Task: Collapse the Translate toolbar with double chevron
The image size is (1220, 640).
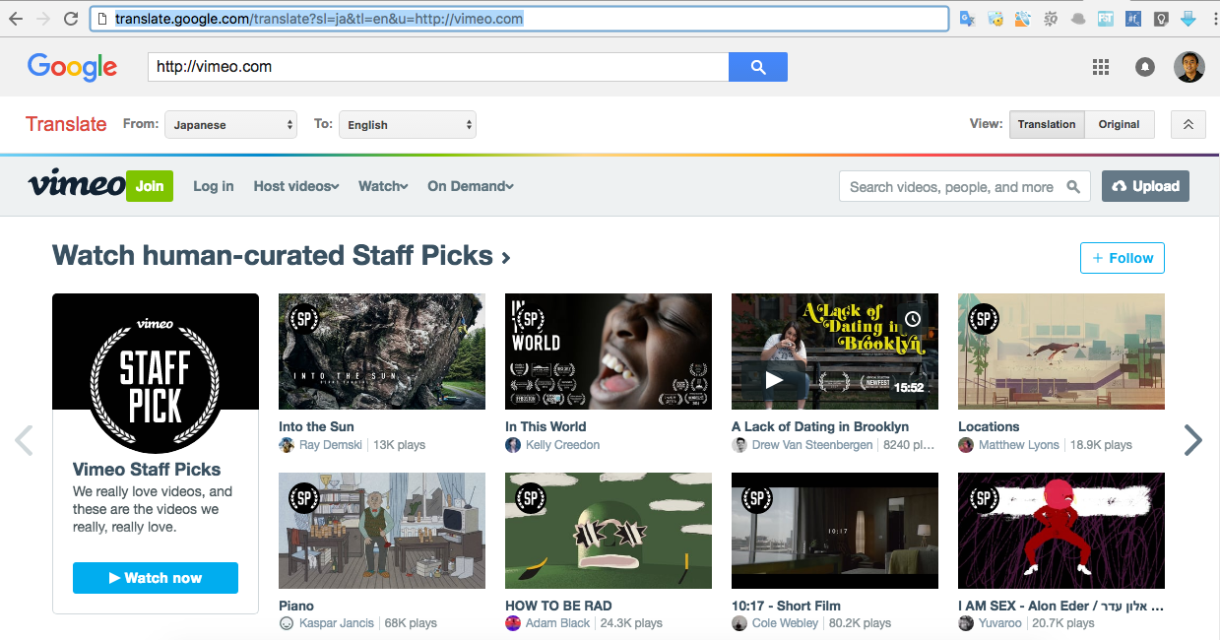Action: click(1188, 124)
